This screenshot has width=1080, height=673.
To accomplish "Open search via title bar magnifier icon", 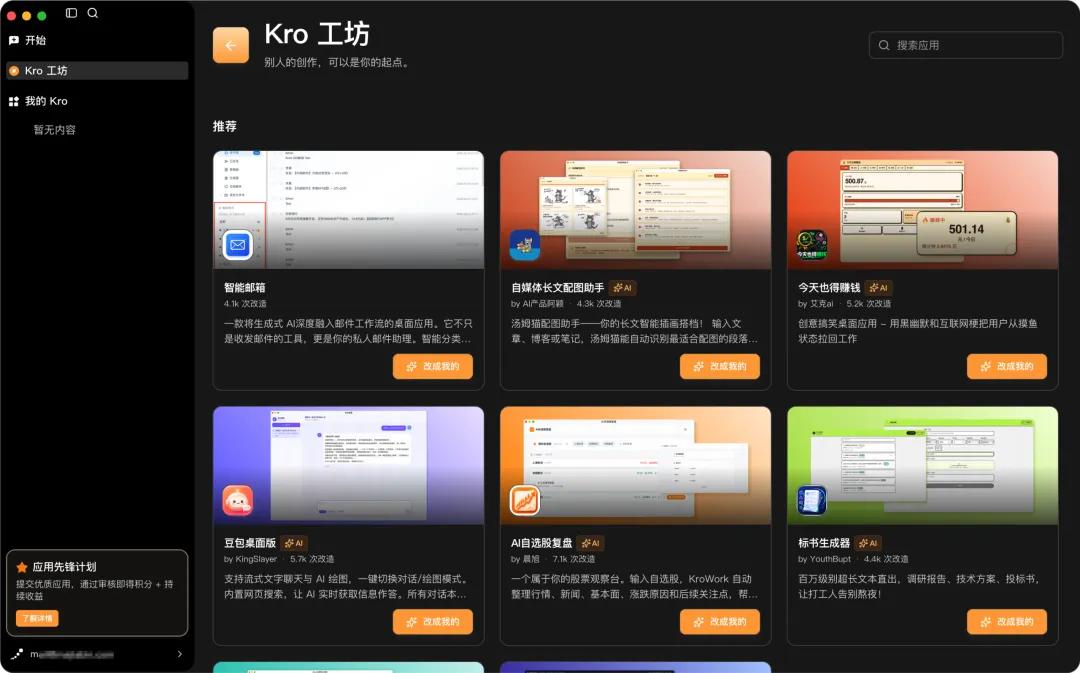I will tap(92, 13).
